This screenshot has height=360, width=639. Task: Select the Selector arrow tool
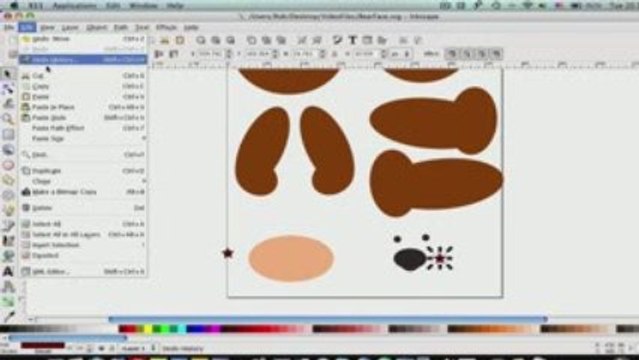(8, 74)
